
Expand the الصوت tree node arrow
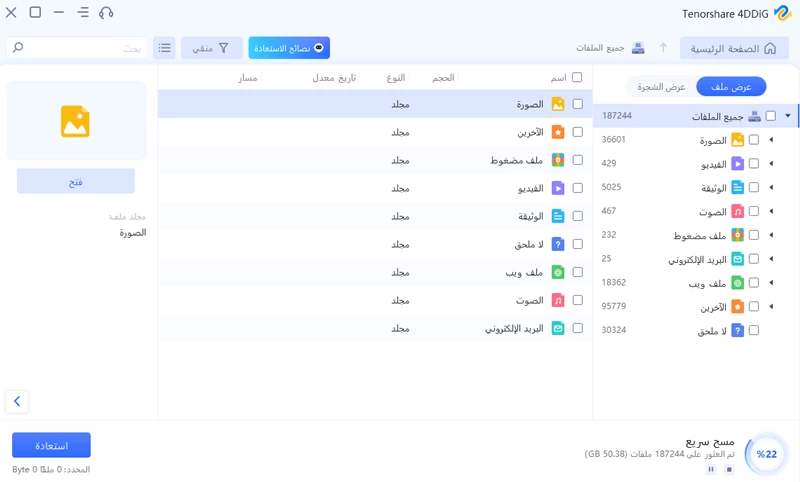(x=771, y=211)
